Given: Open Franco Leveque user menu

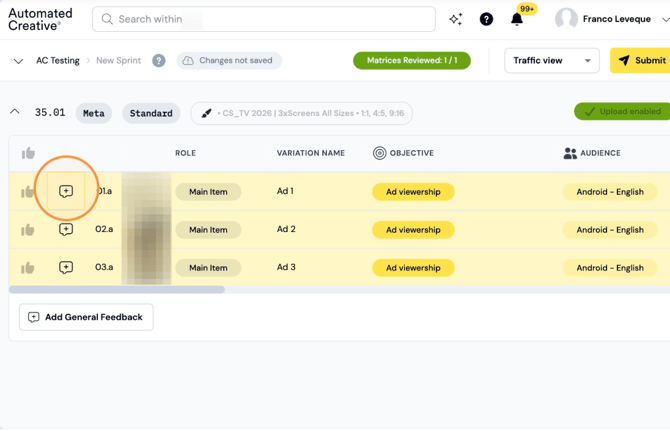Looking at the screenshot, I should (611, 19).
